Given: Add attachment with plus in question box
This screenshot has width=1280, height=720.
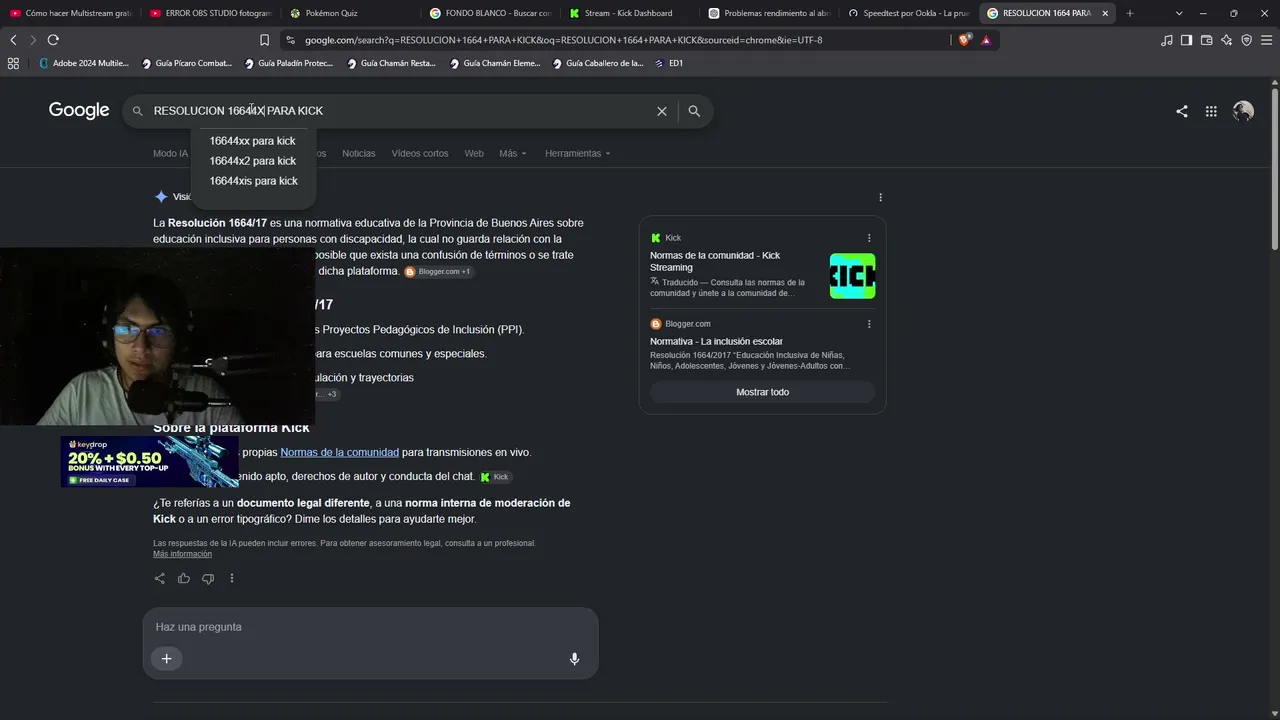Looking at the screenshot, I should pos(167,658).
